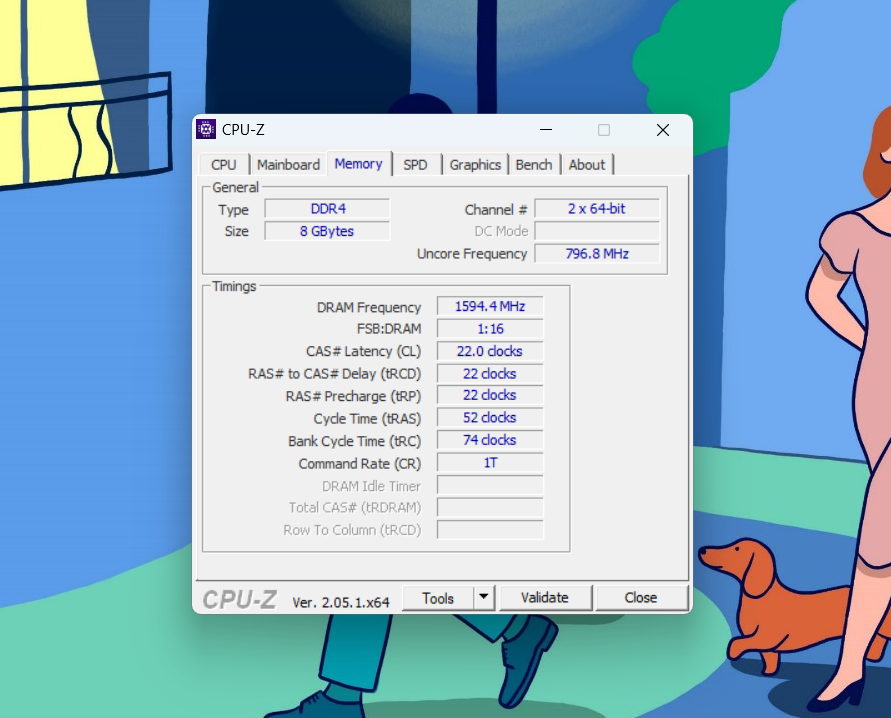Click the DRAM Frequency value 1594.4 MHz
Image resolution: width=891 pixels, height=718 pixels.
[490, 306]
